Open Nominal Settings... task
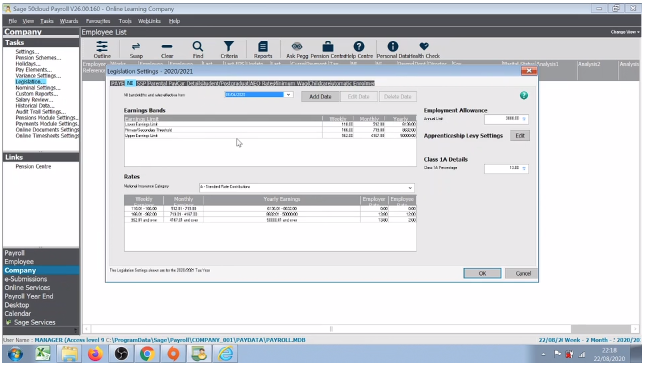This screenshot has height=367, width=646. [38, 88]
